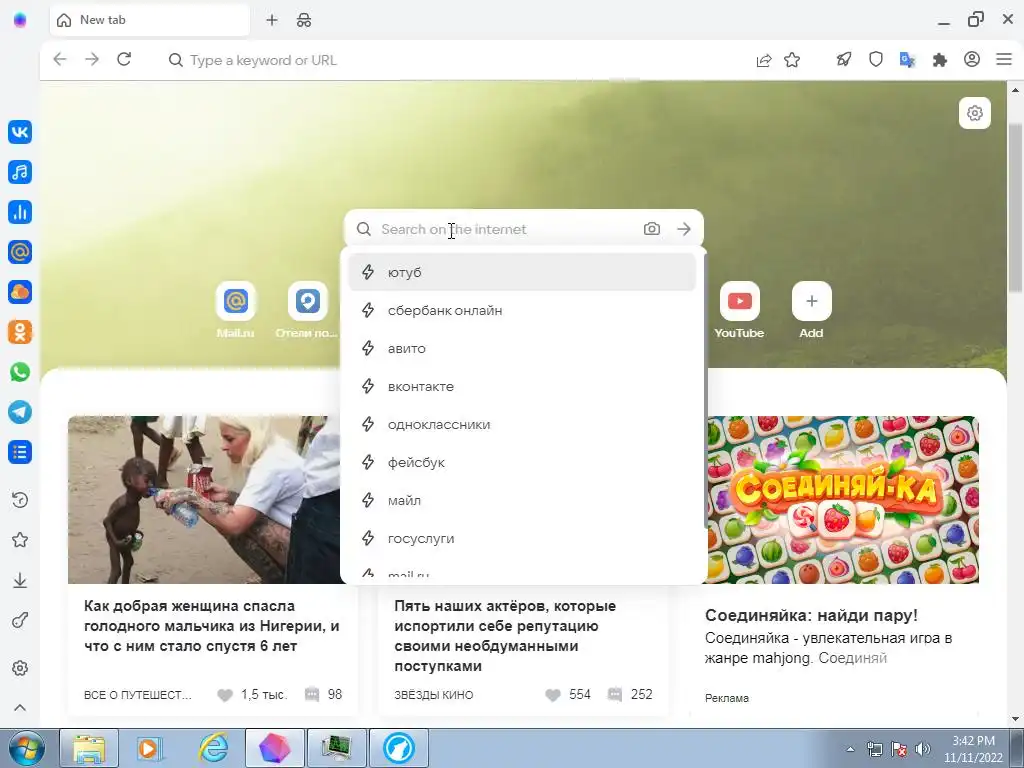This screenshot has width=1024, height=768.
Task: Open the Соединяй-ка game ad image
Action: 842,500
